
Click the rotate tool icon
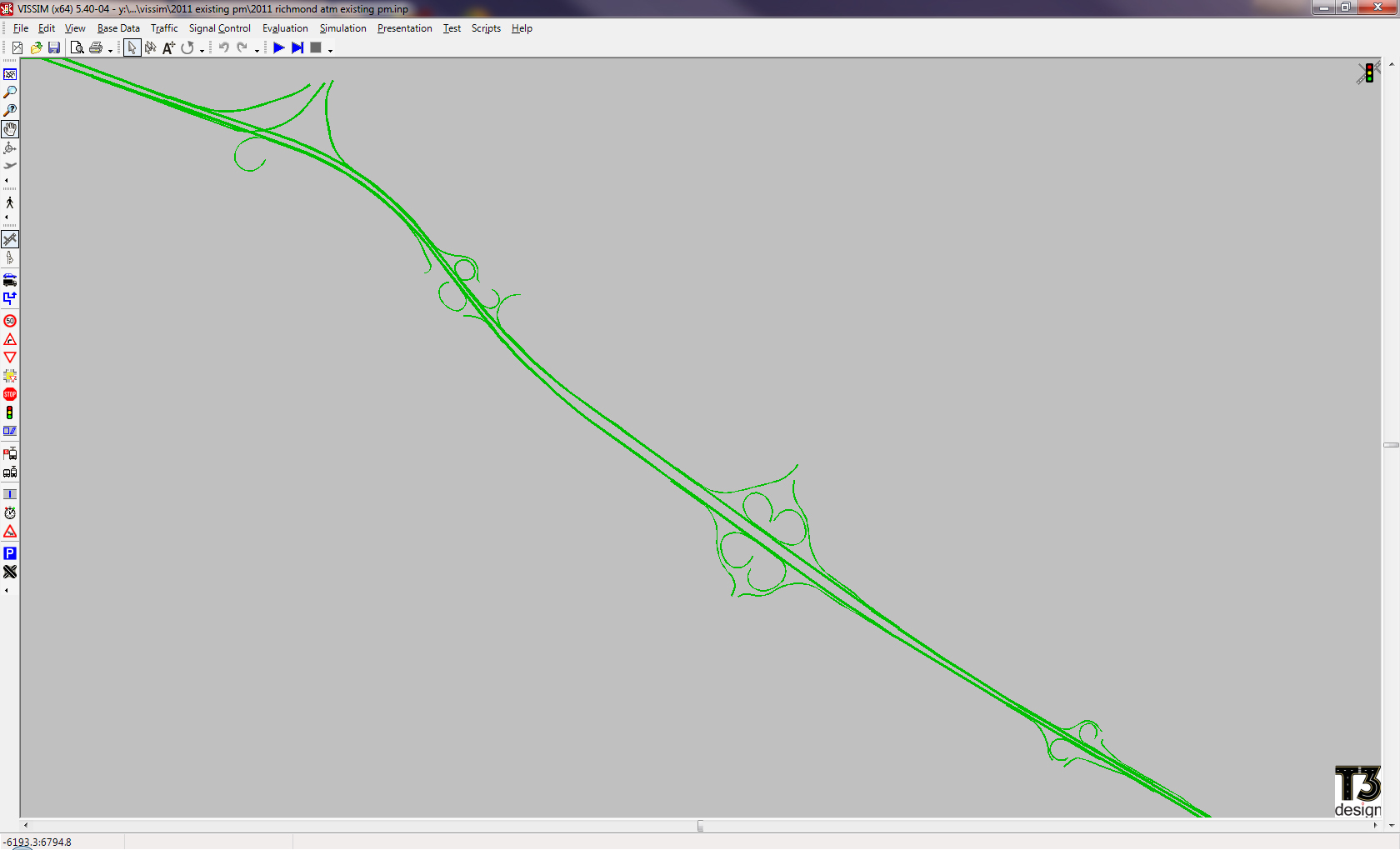click(x=187, y=48)
